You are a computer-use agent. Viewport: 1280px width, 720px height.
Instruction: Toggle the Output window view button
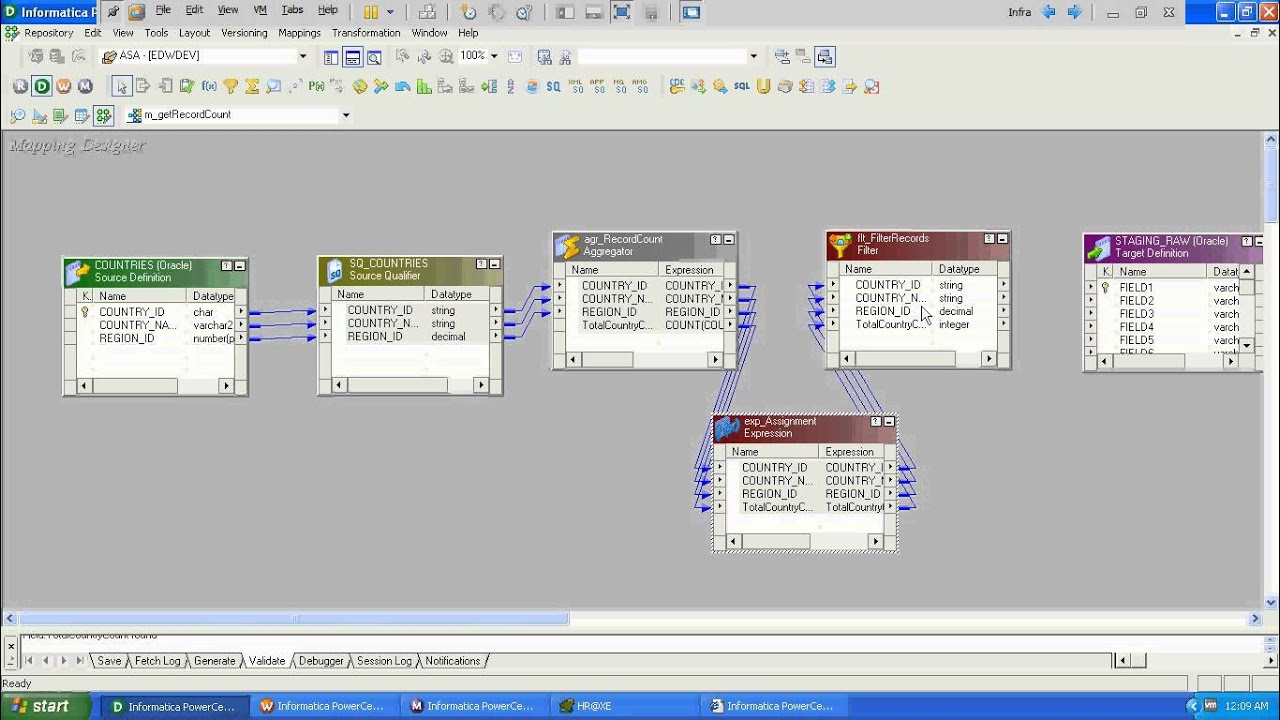click(353, 57)
